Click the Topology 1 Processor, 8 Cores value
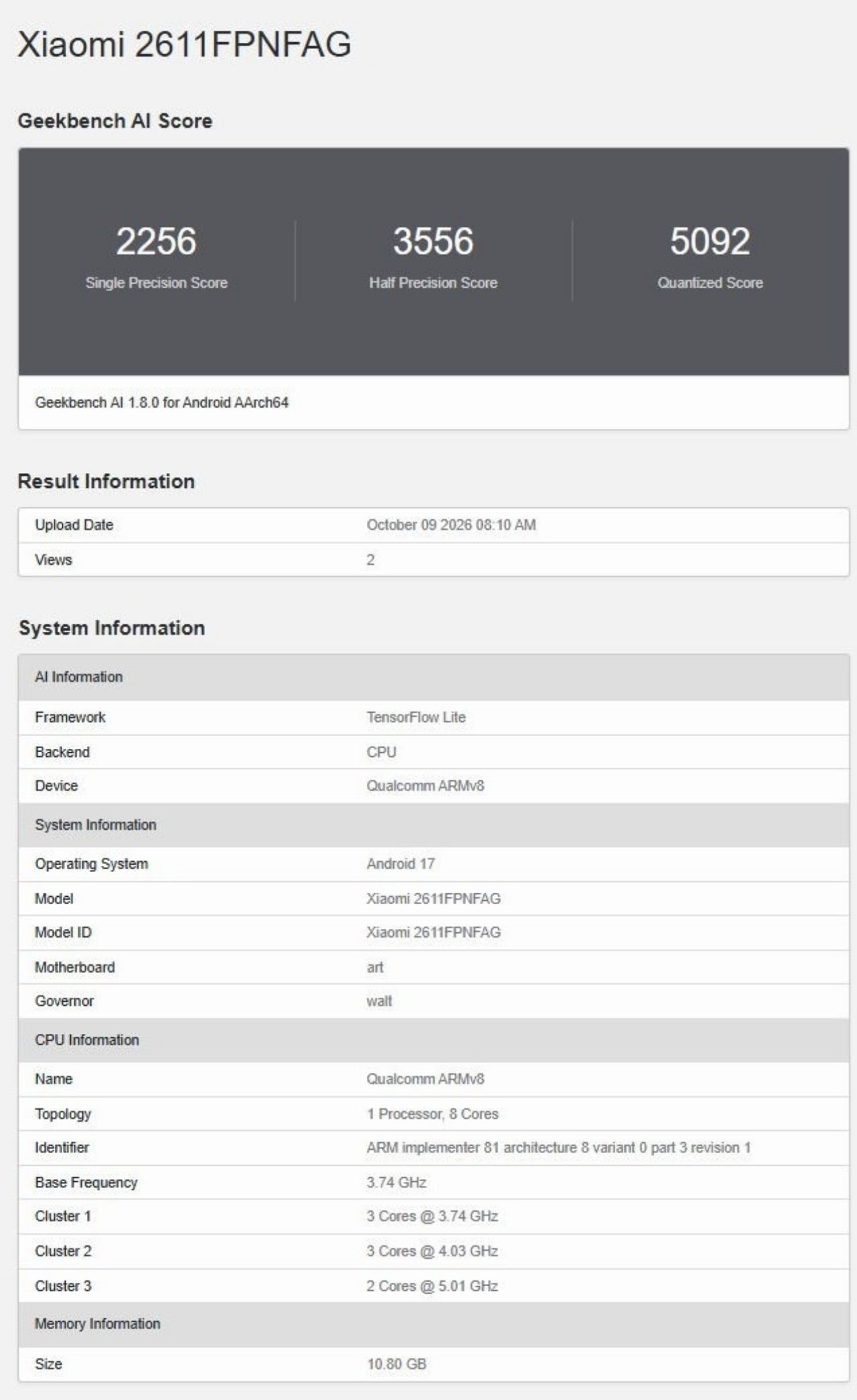Screen dimensions: 857x1400 432,1114
